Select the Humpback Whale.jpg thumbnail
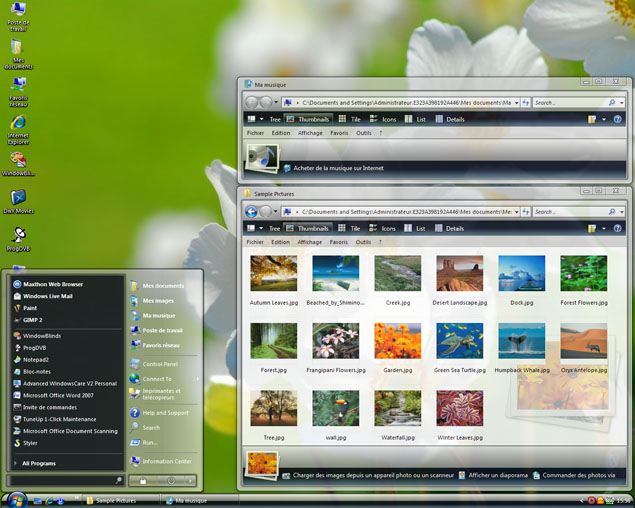This screenshot has width=635, height=508. 522,341
